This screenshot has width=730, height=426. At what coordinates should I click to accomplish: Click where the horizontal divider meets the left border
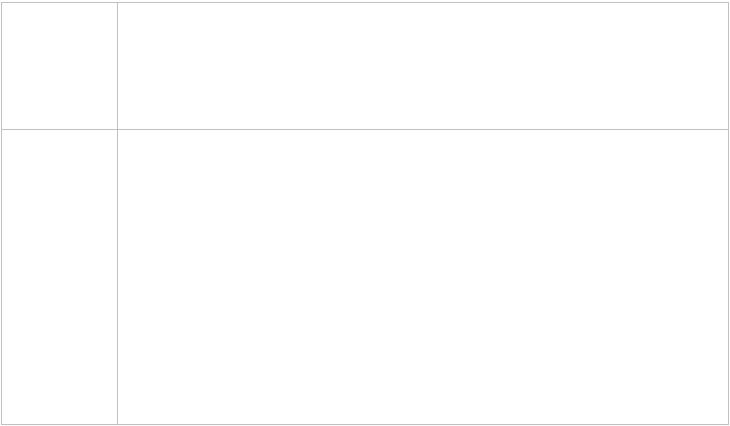pos(1,129)
